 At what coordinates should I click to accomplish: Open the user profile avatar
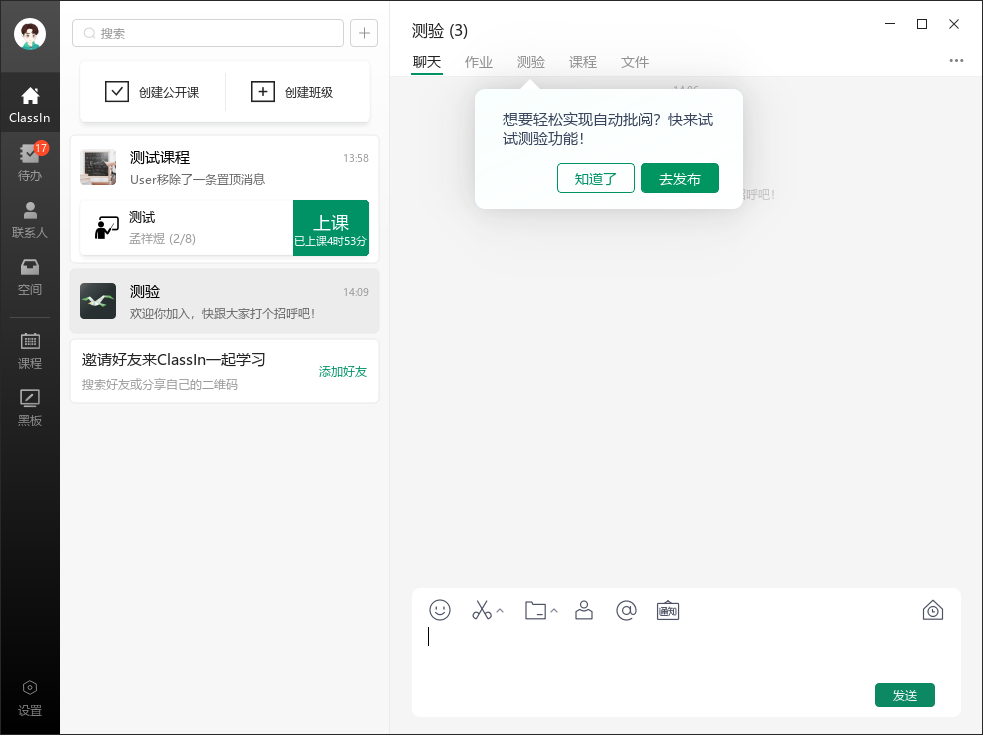tap(29, 34)
